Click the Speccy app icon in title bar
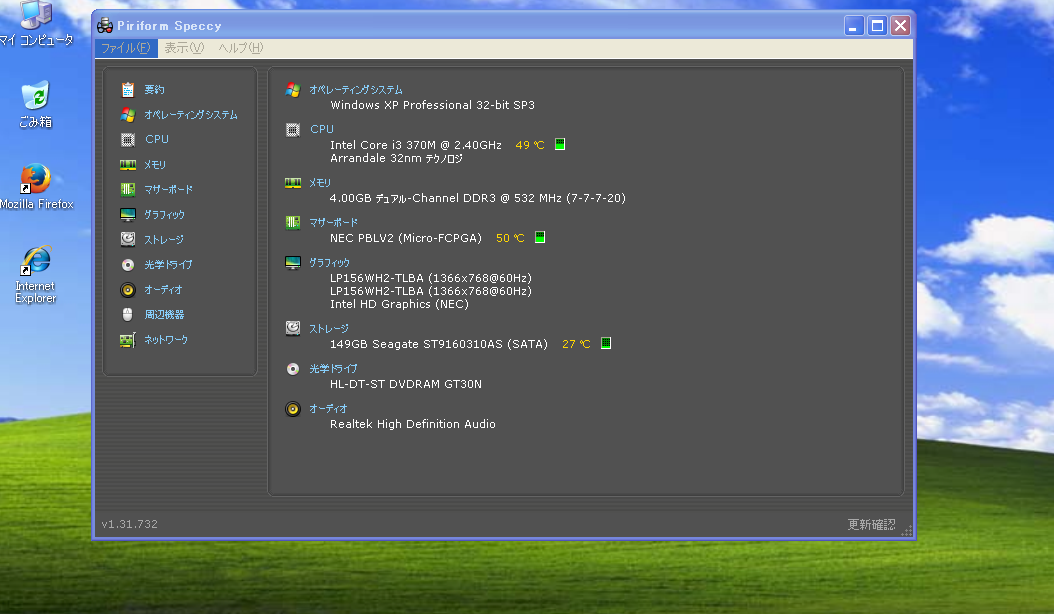1054x614 pixels. 105,26
